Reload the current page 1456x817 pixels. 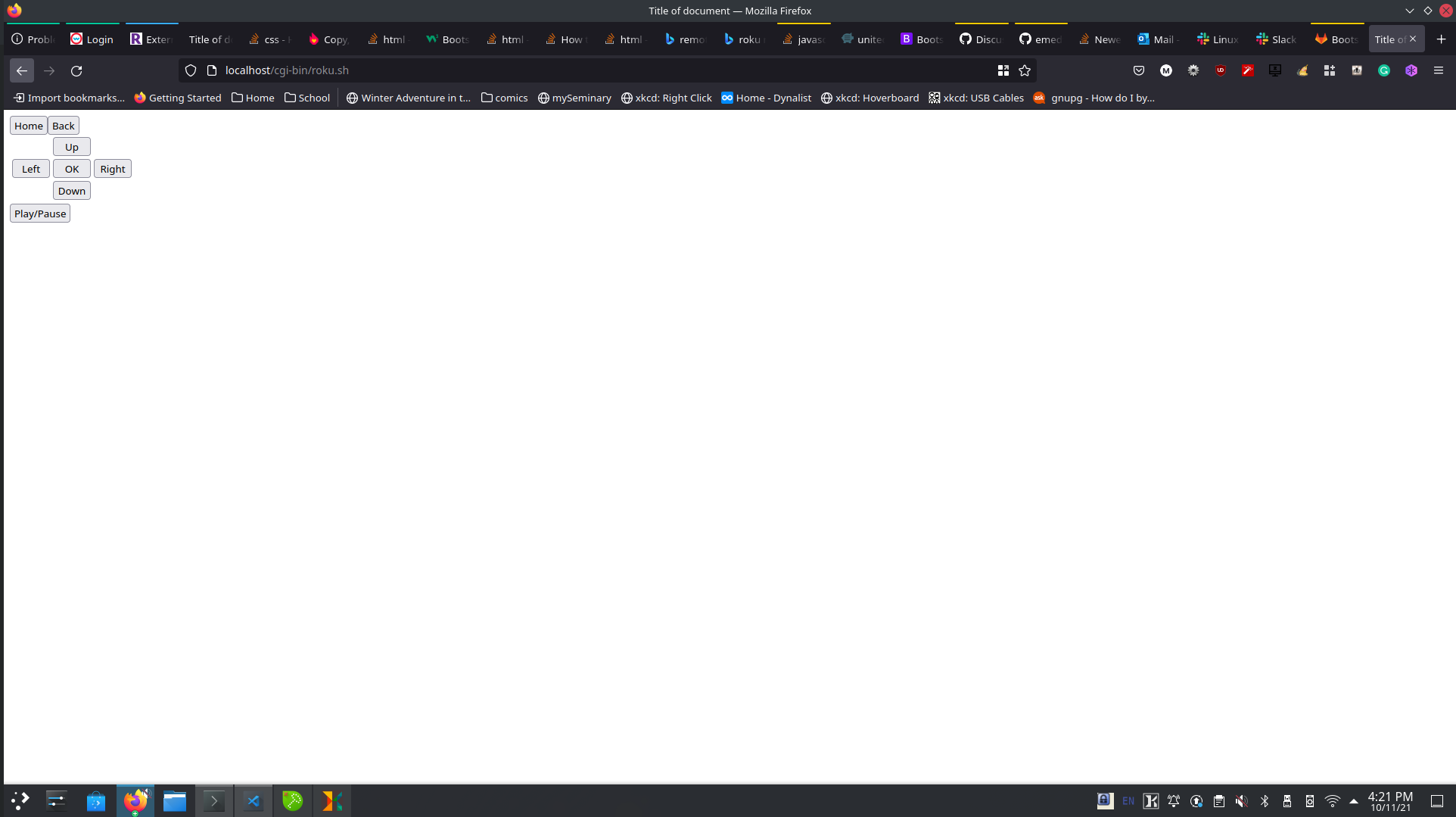[76, 70]
